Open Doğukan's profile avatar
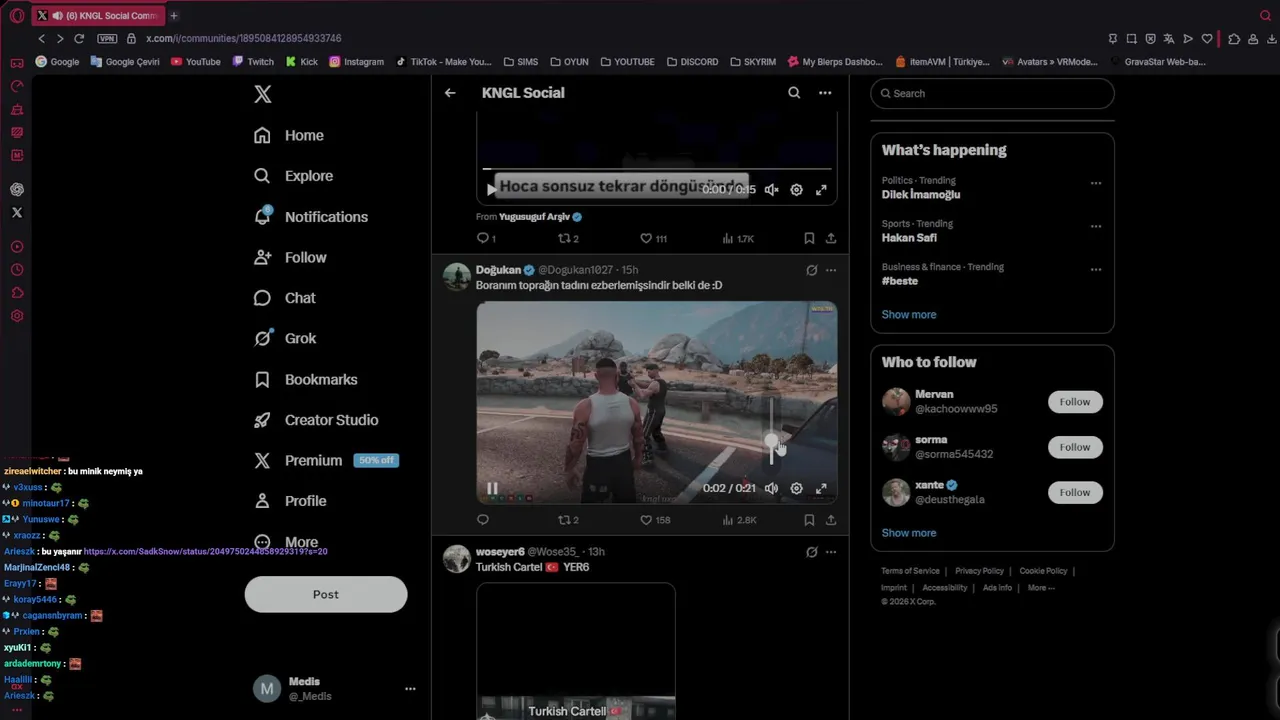This screenshot has width=1280, height=720. (457, 277)
